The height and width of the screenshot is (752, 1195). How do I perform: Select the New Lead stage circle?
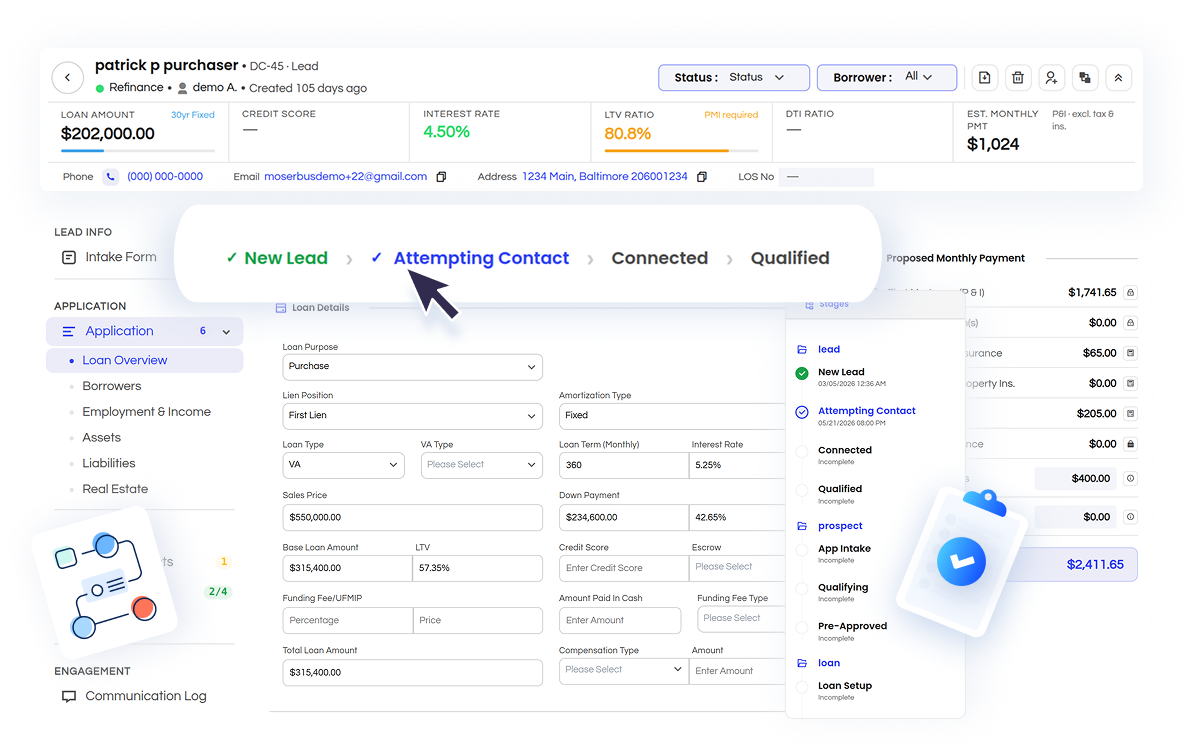point(802,373)
